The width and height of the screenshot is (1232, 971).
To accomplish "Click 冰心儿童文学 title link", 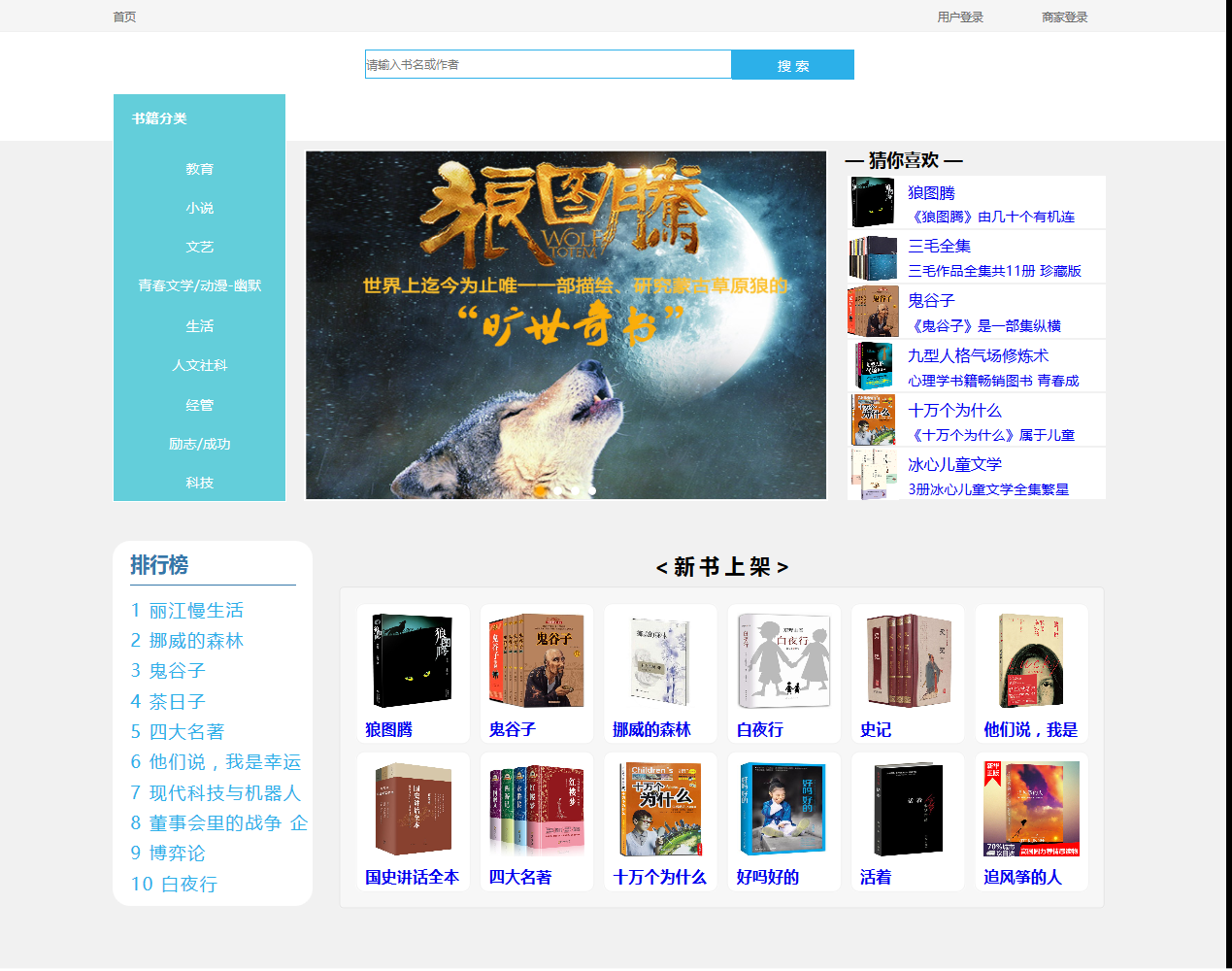I will (x=954, y=464).
